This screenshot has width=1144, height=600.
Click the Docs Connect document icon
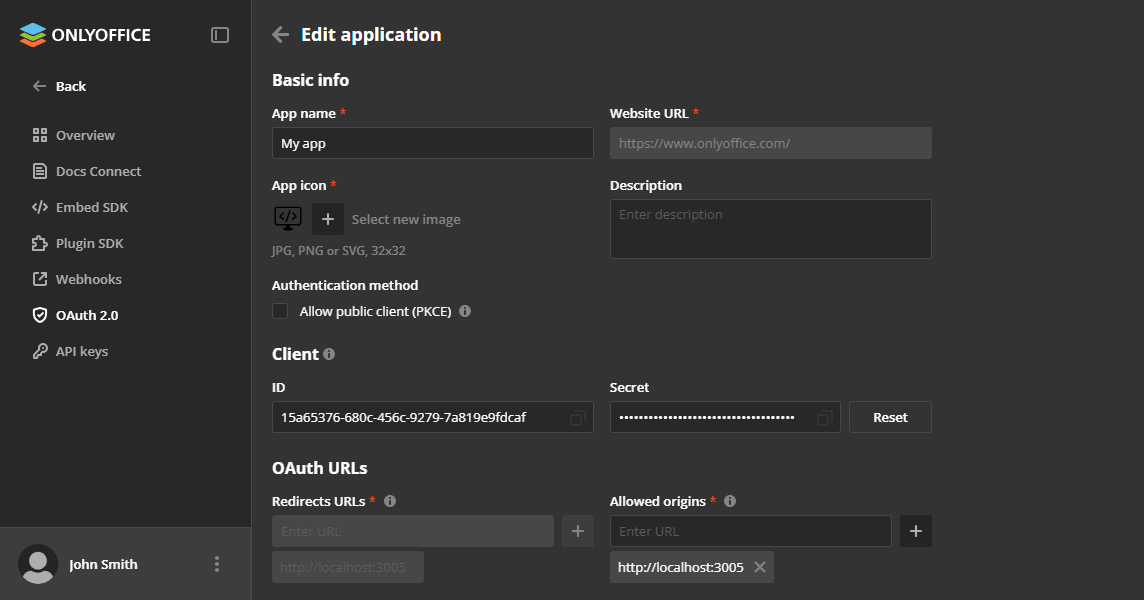(x=39, y=172)
